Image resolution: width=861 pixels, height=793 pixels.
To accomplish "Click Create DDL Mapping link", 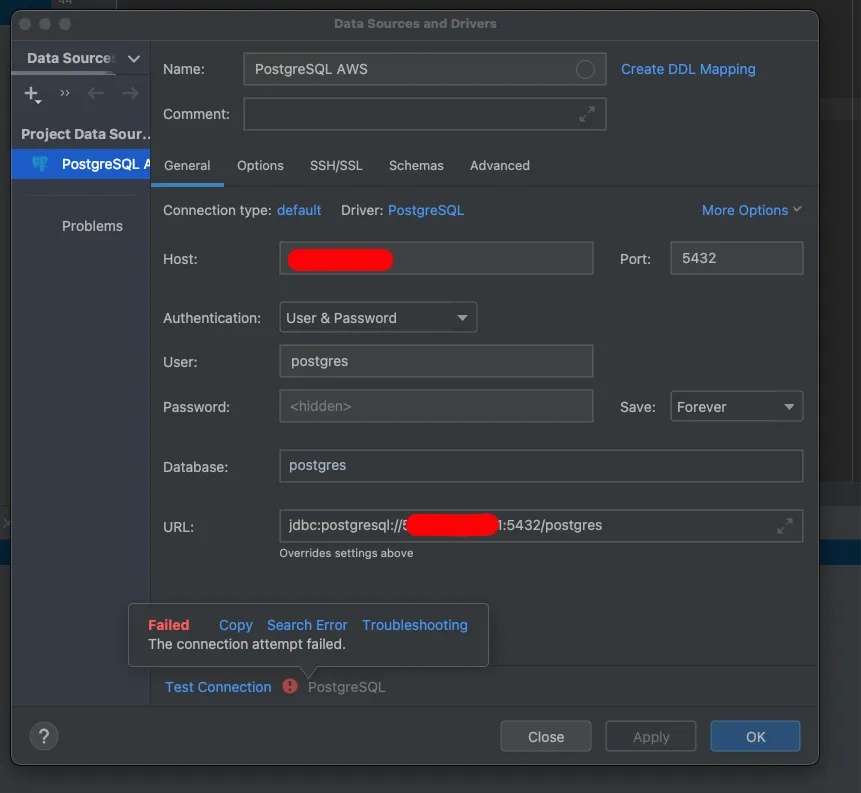I will pos(688,69).
